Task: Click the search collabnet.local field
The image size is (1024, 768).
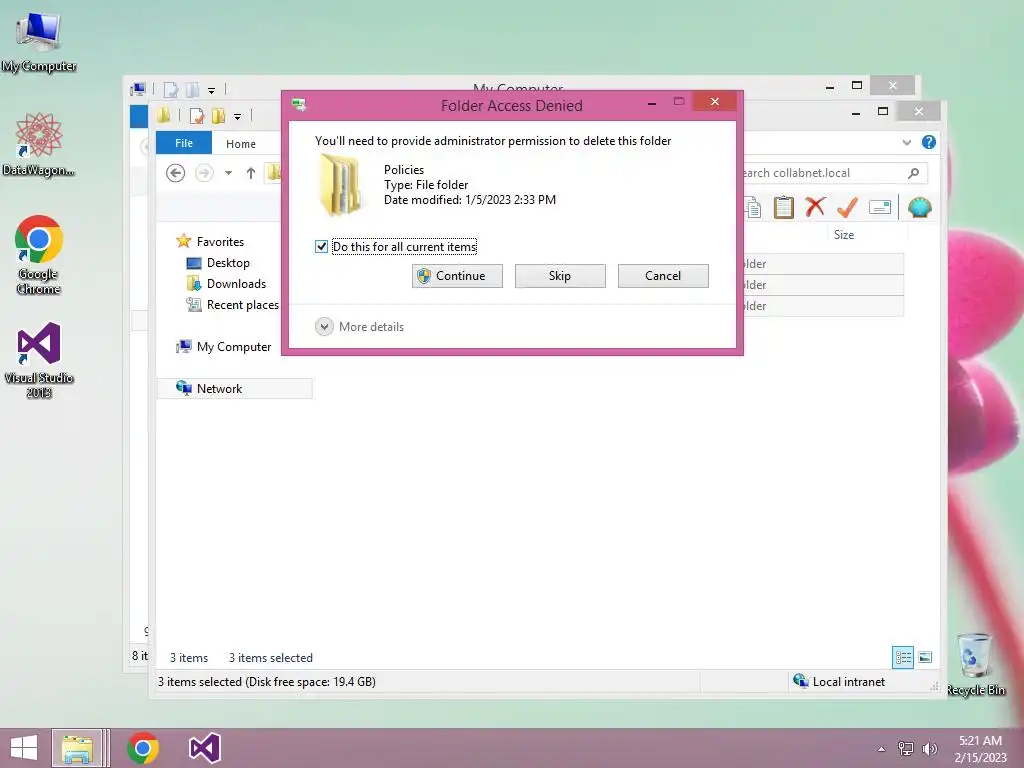Action: pos(823,173)
